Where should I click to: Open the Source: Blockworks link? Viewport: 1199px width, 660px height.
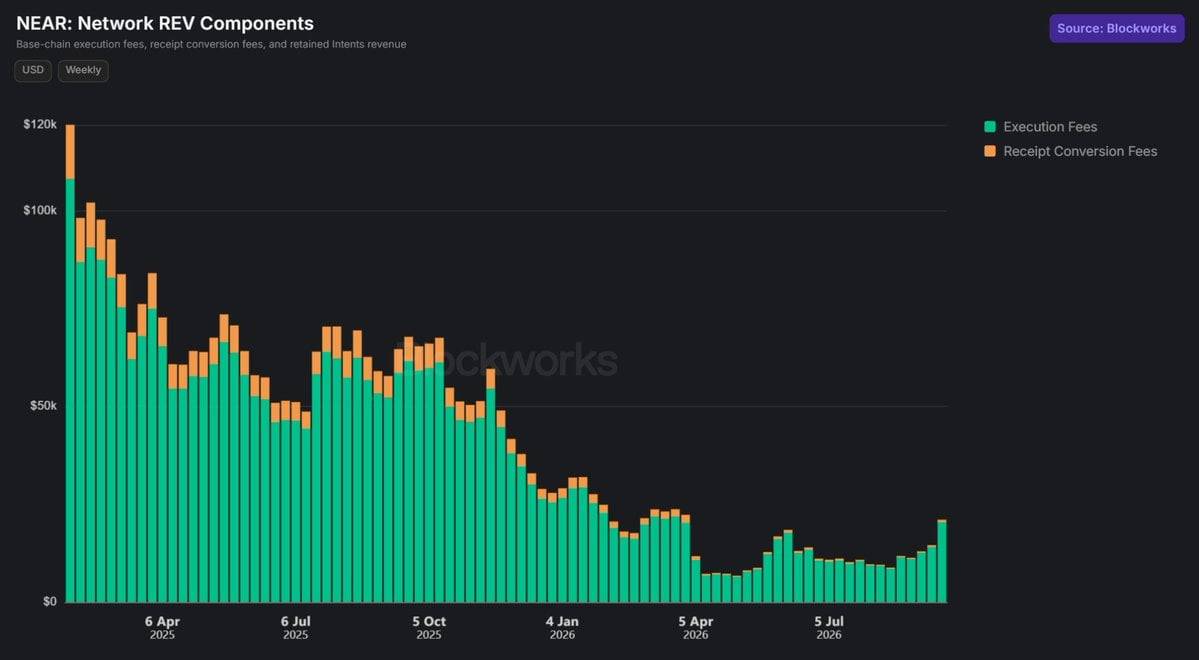1116,28
